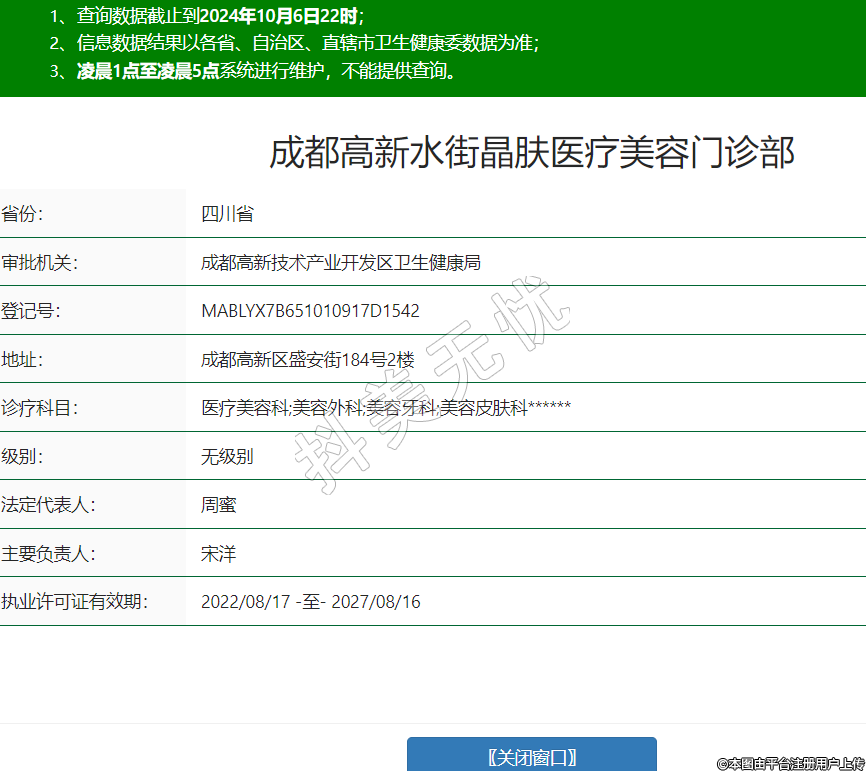Click the 审批机关 row label
Screen dimensions: 866x771
[x=40, y=263]
